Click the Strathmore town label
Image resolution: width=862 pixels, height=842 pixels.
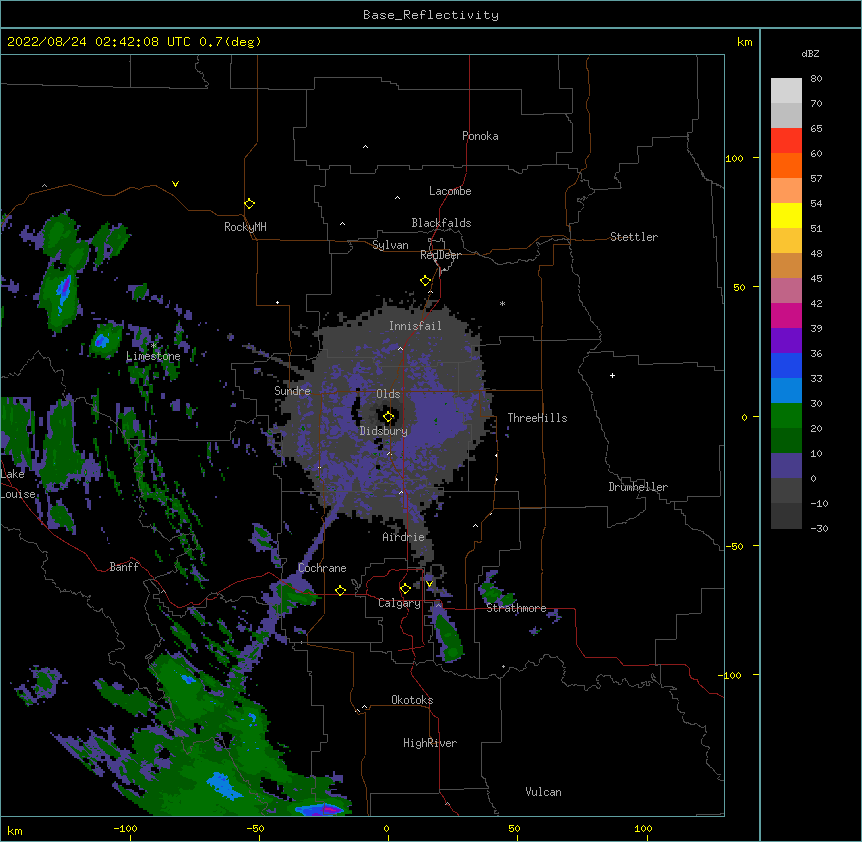click(x=516, y=608)
